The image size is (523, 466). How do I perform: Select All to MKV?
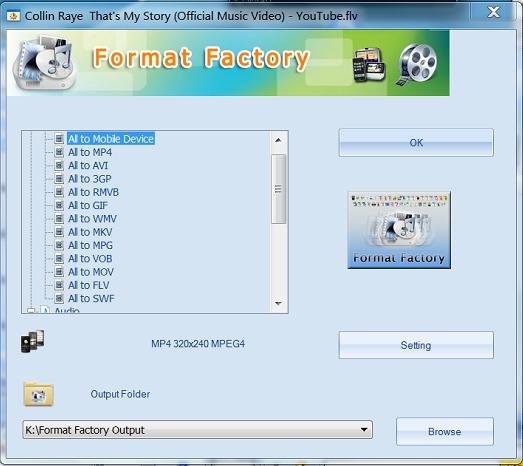click(90, 232)
